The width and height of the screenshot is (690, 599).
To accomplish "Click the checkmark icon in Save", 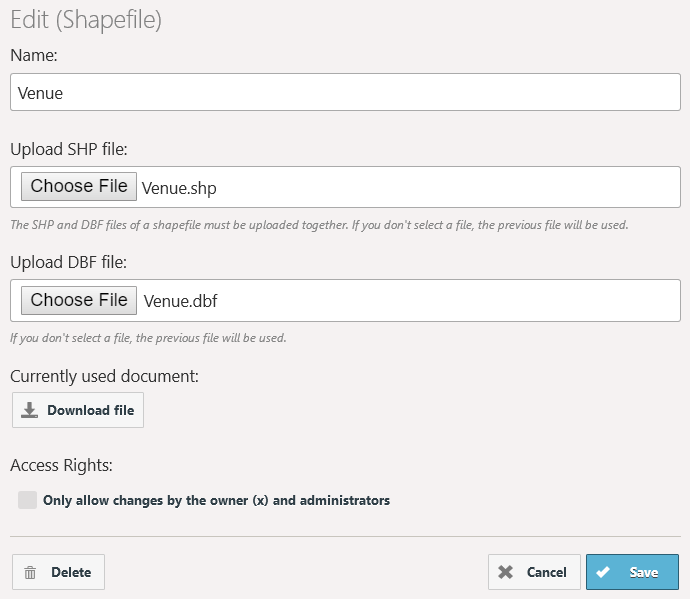I will point(603,572).
